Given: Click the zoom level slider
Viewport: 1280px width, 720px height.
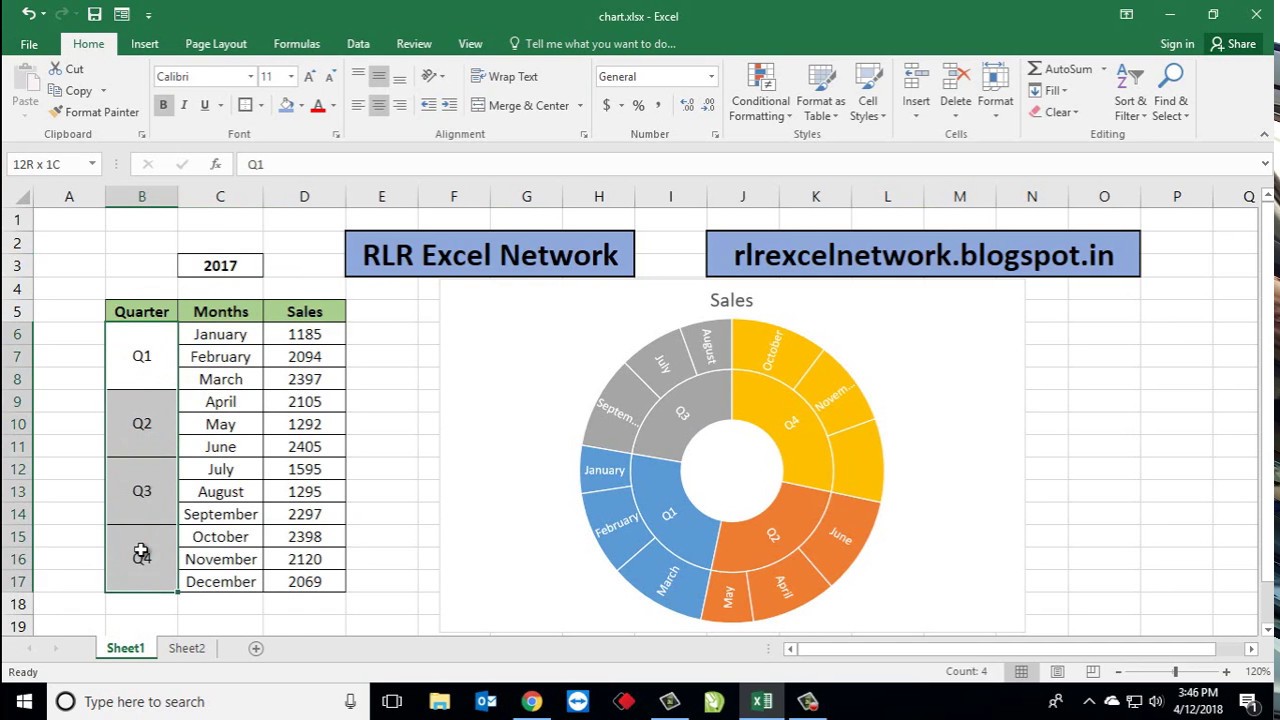Looking at the screenshot, I should (1175, 672).
